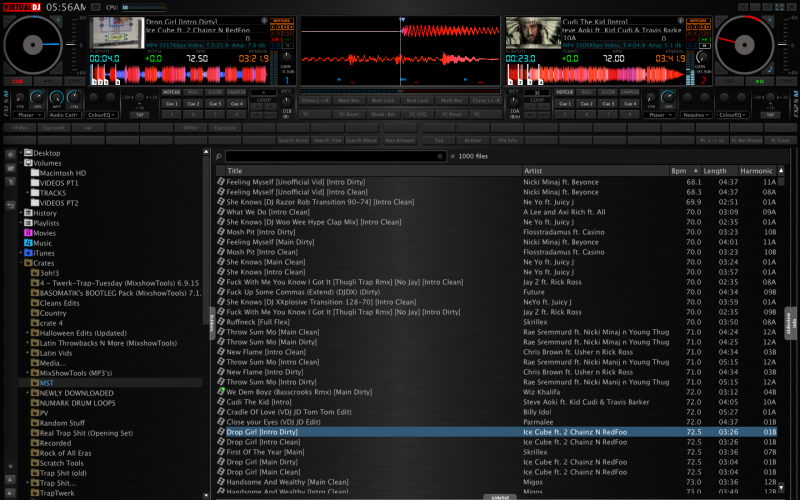Click the green play/pause button on the right deck

(x=759, y=81)
